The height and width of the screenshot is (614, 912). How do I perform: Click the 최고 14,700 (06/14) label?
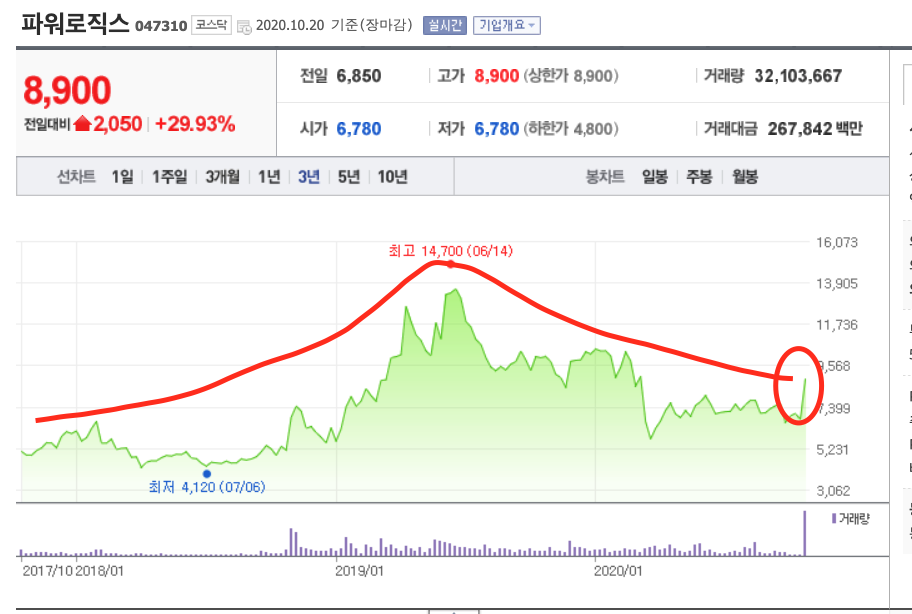tap(451, 251)
